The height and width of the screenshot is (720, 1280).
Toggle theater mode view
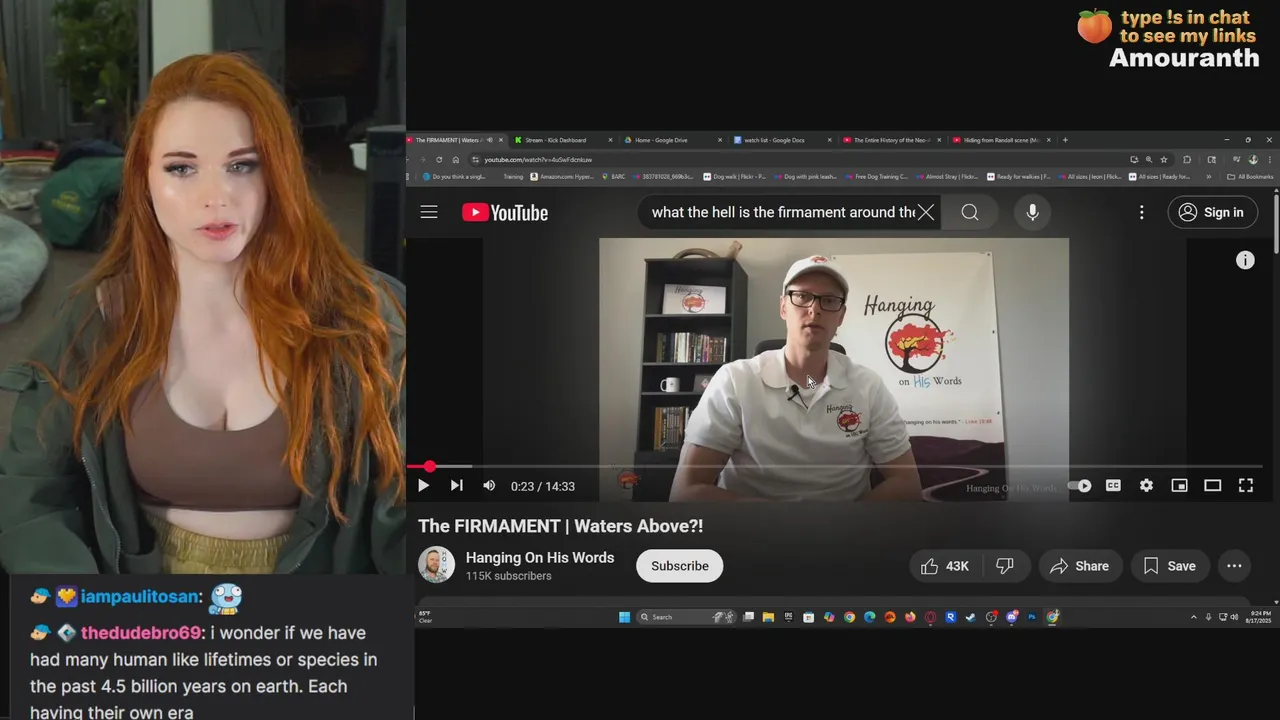[x=1212, y=486]
